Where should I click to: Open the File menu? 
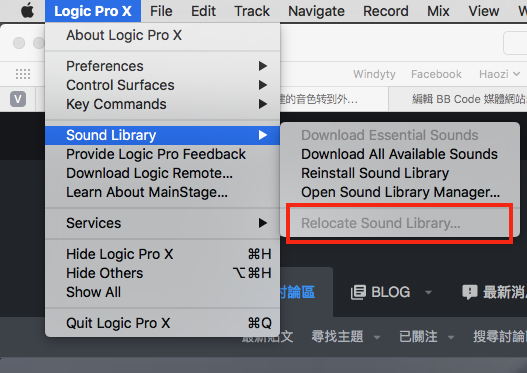click(x=161, y=11)
